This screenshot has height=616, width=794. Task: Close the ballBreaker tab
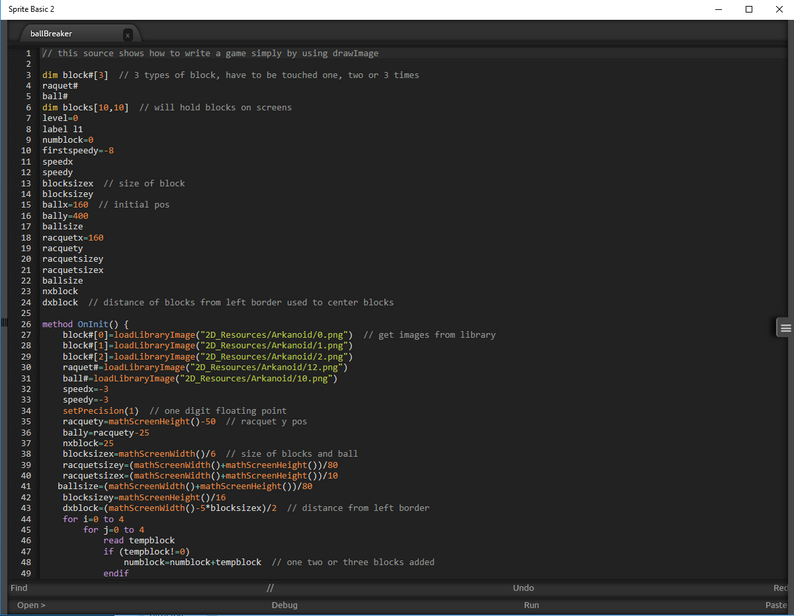(127, 34)
